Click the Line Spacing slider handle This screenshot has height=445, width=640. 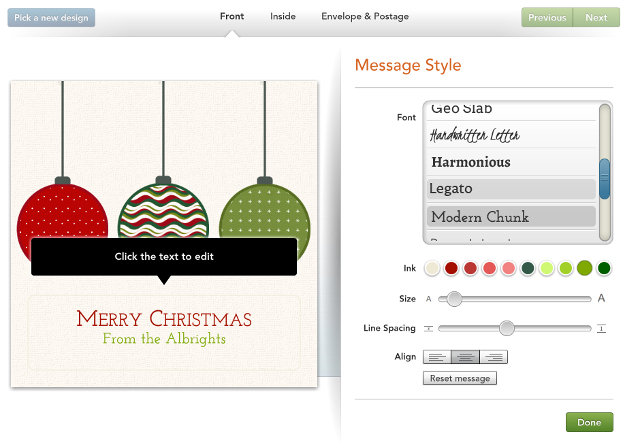[507, 328]
